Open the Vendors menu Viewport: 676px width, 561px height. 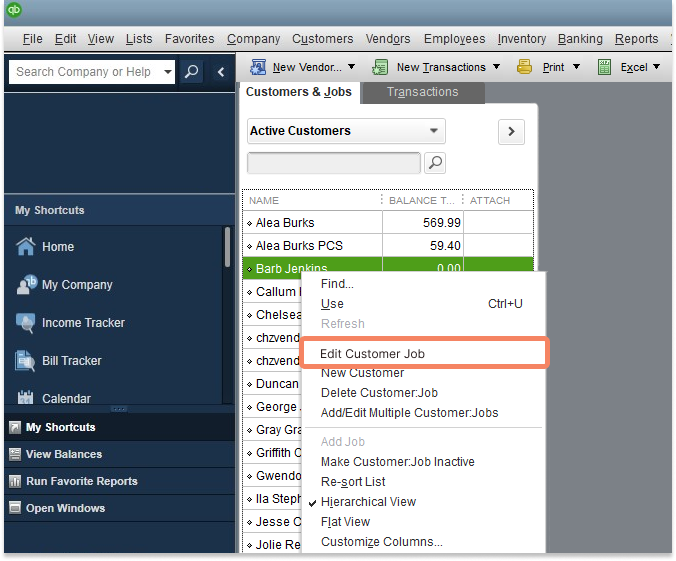[x=388, y=39]
